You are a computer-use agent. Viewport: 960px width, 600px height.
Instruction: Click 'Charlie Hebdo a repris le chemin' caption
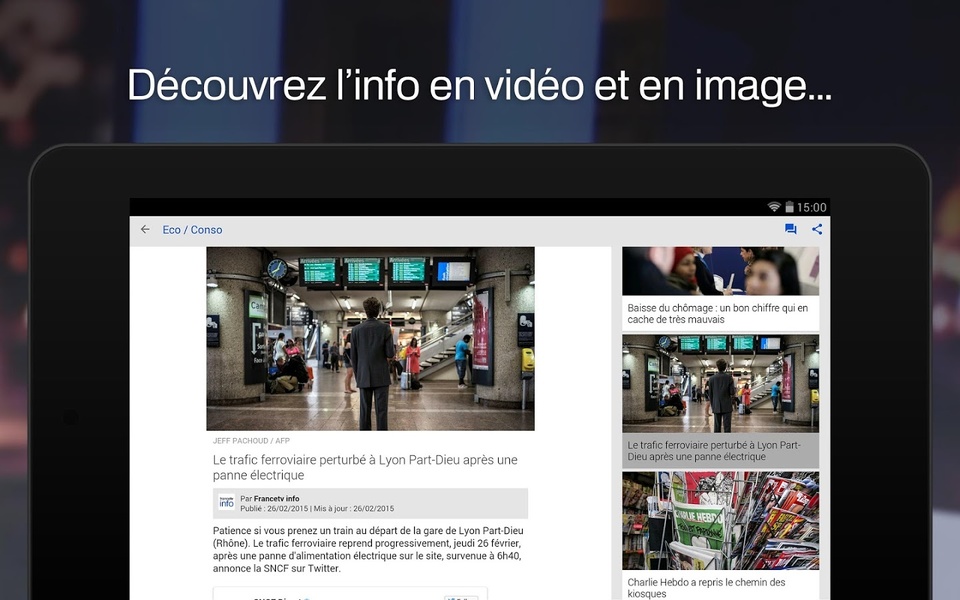pos(706,588)
